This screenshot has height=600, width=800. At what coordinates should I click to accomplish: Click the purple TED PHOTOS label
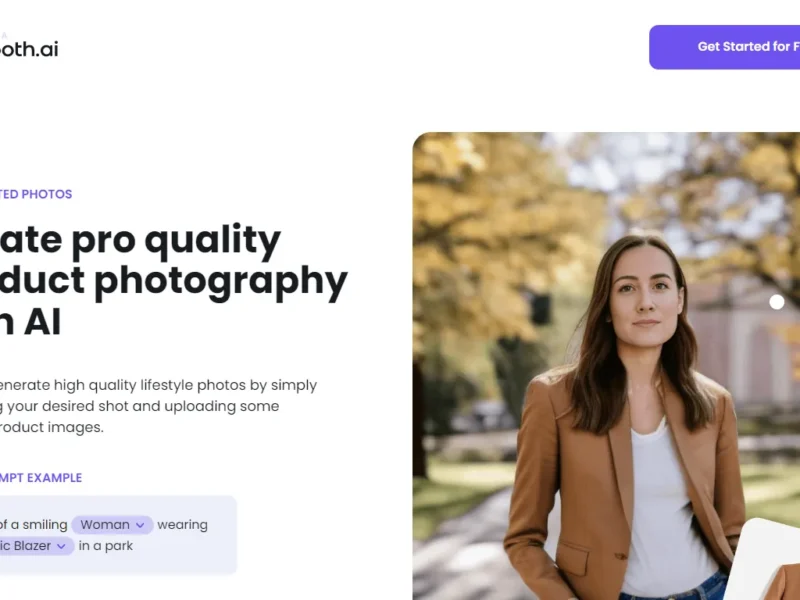[36, 194]
